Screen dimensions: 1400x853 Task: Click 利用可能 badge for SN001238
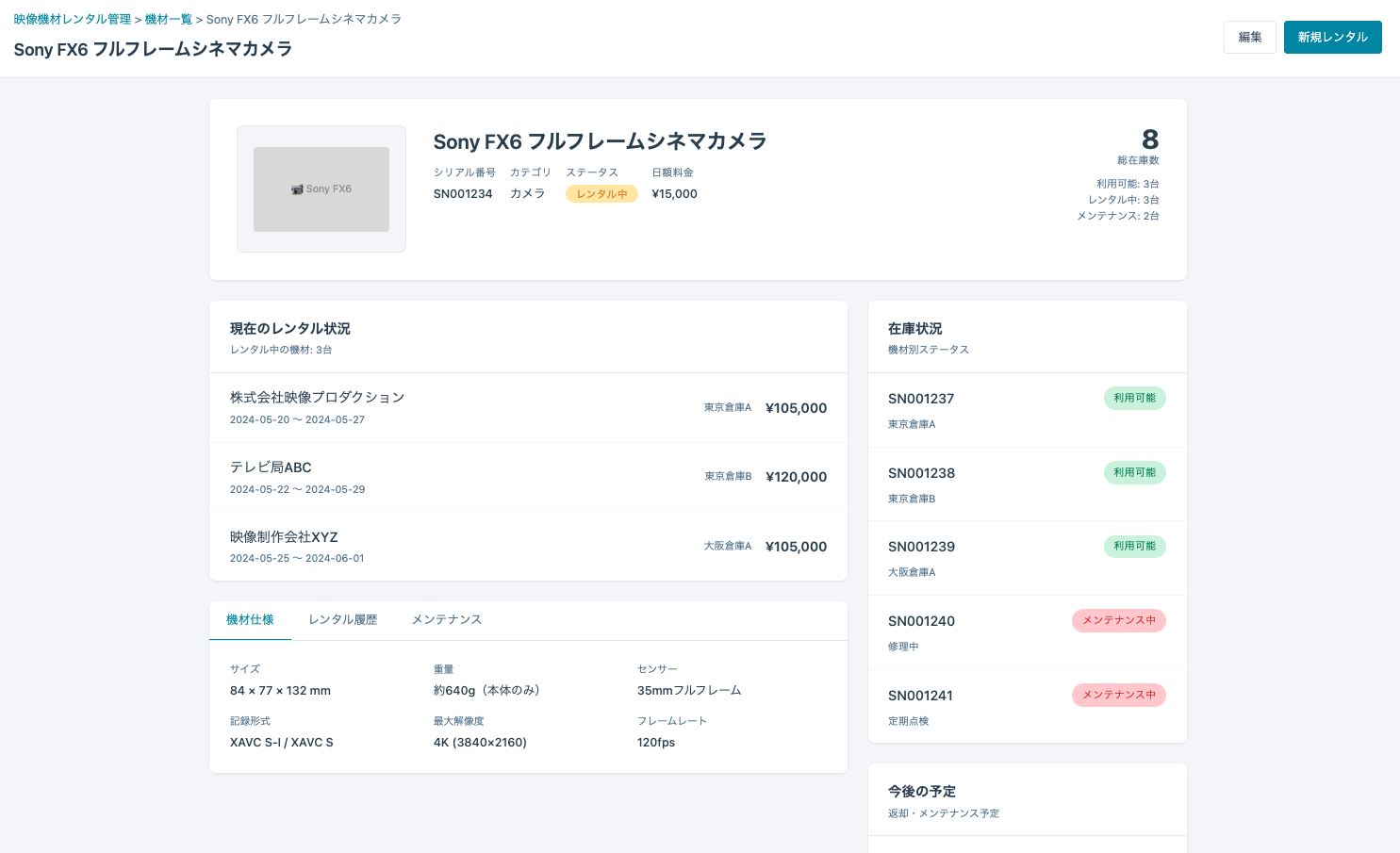coord(1134,472)
